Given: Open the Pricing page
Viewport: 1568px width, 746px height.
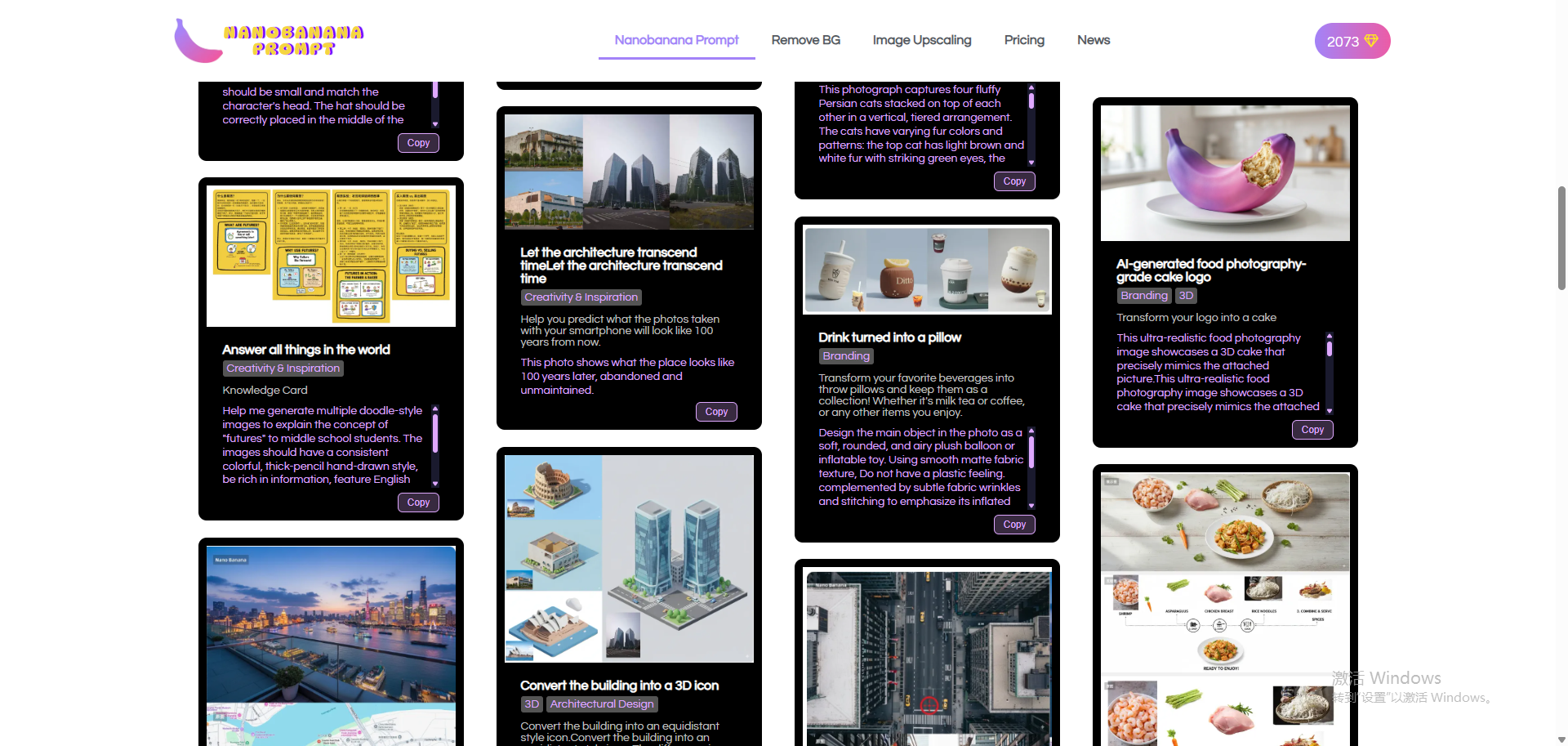Looking at the screenshot, I should click(1024, 39).
